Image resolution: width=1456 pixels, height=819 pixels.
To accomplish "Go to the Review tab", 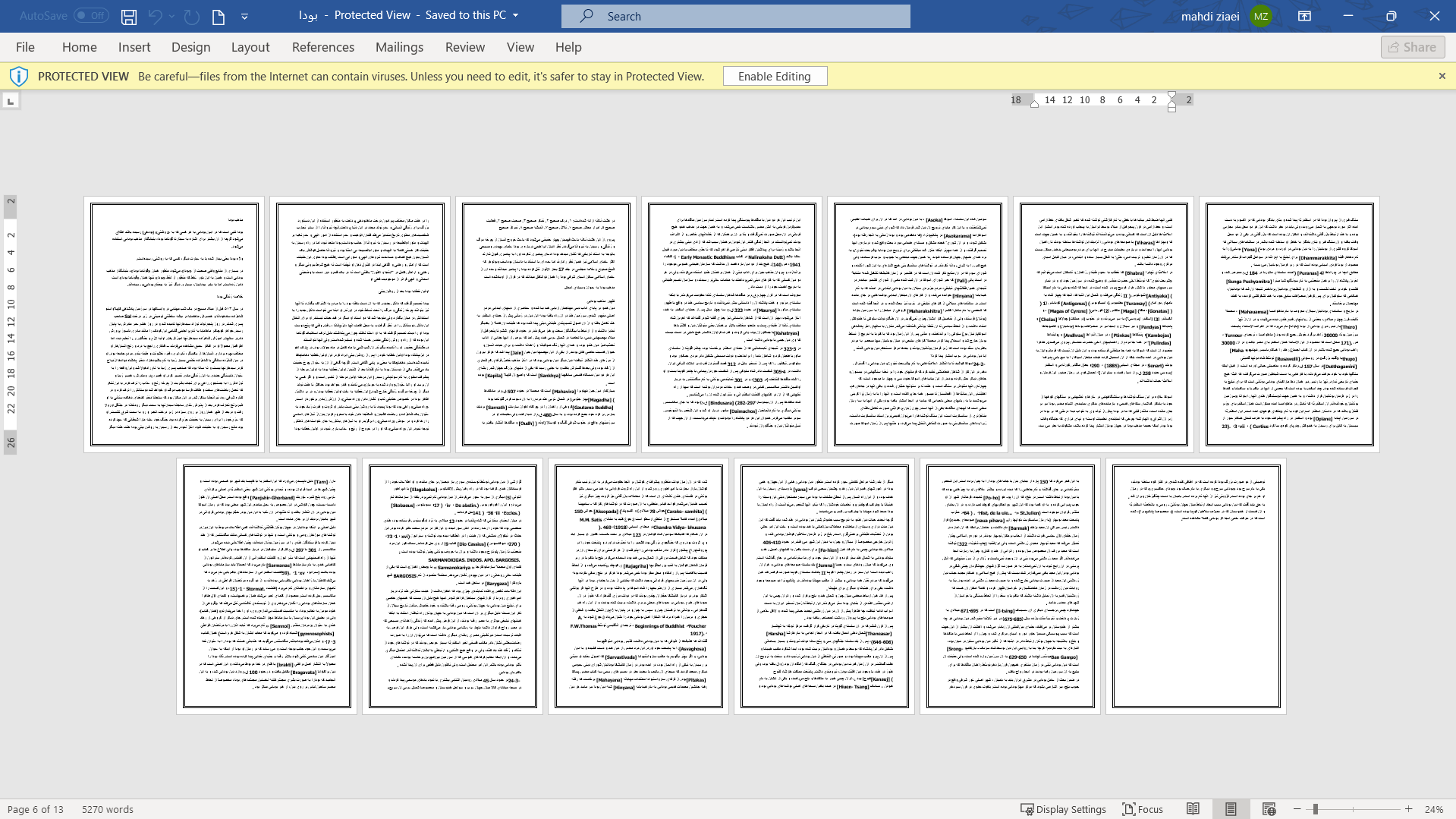I will (465, 47).
